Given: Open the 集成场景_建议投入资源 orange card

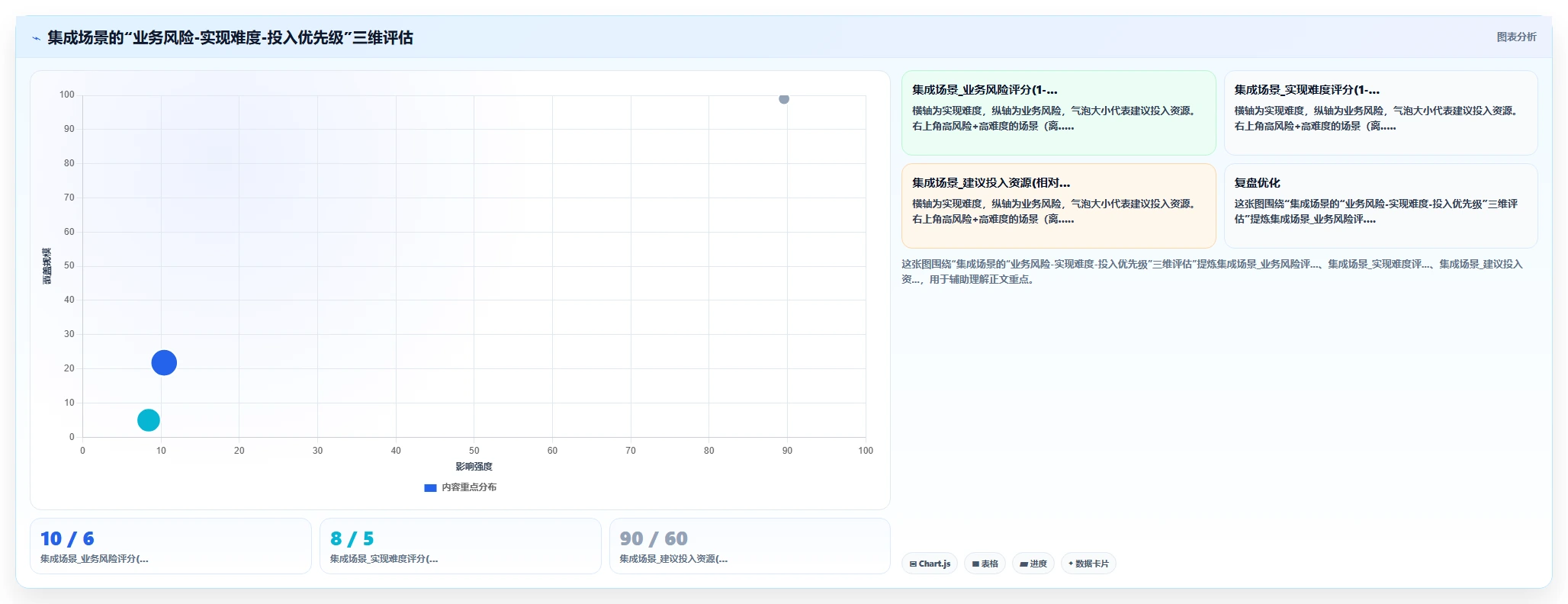Looking at the screenshot, I should click(x=1059, y=206).
